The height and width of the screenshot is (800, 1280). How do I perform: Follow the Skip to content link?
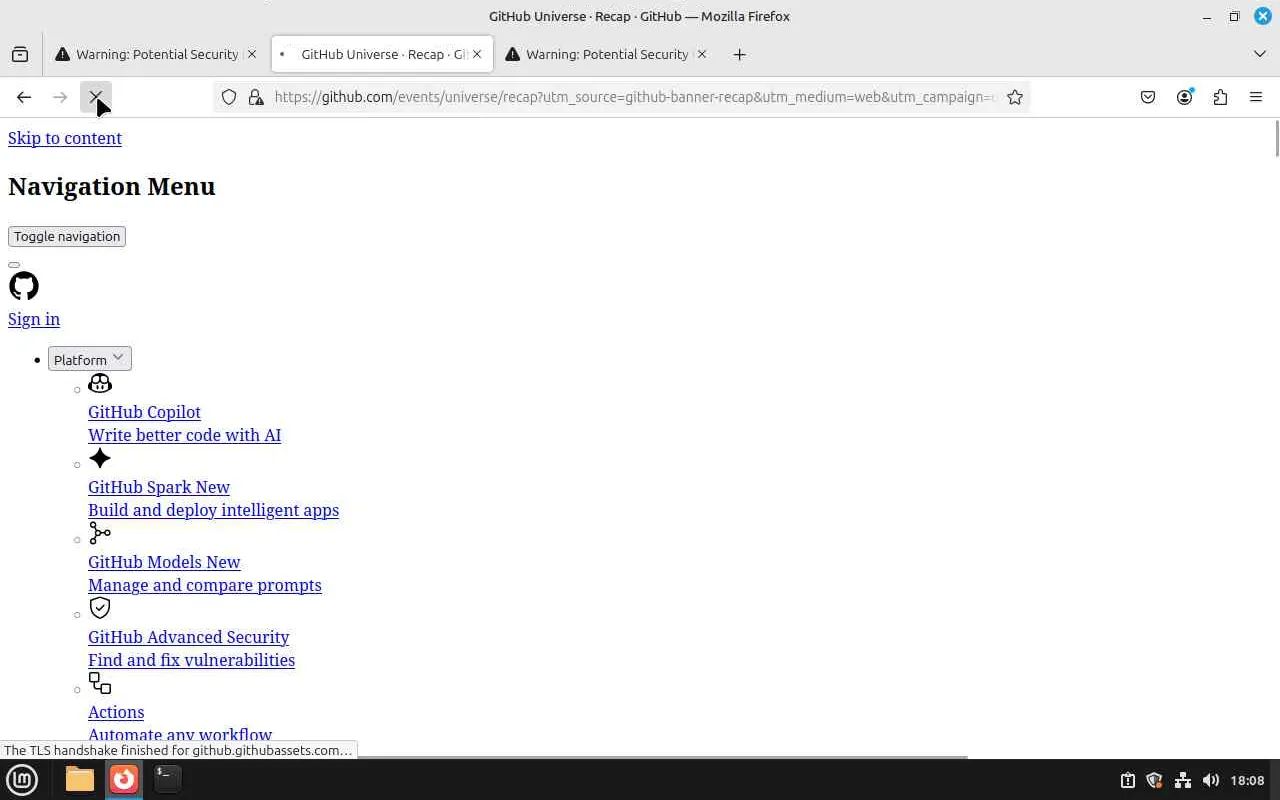click(x=65, y=138)
